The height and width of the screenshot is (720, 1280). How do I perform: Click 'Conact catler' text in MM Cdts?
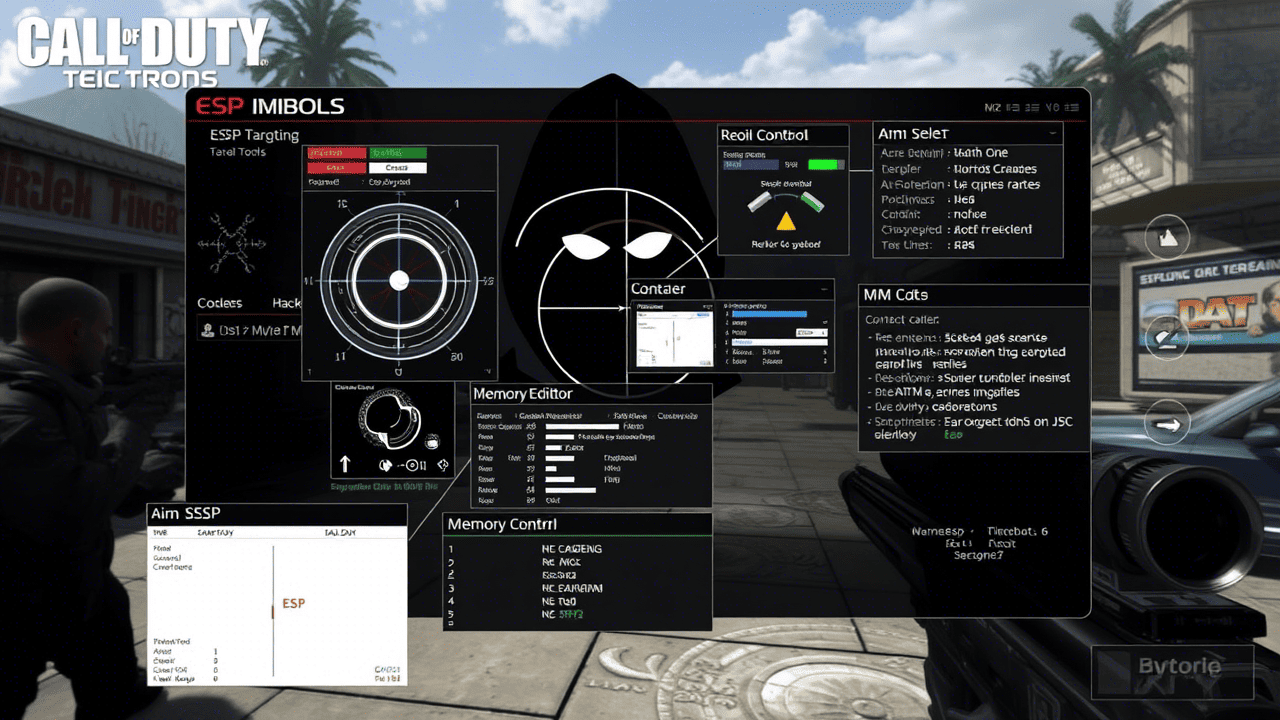(902, 319)
